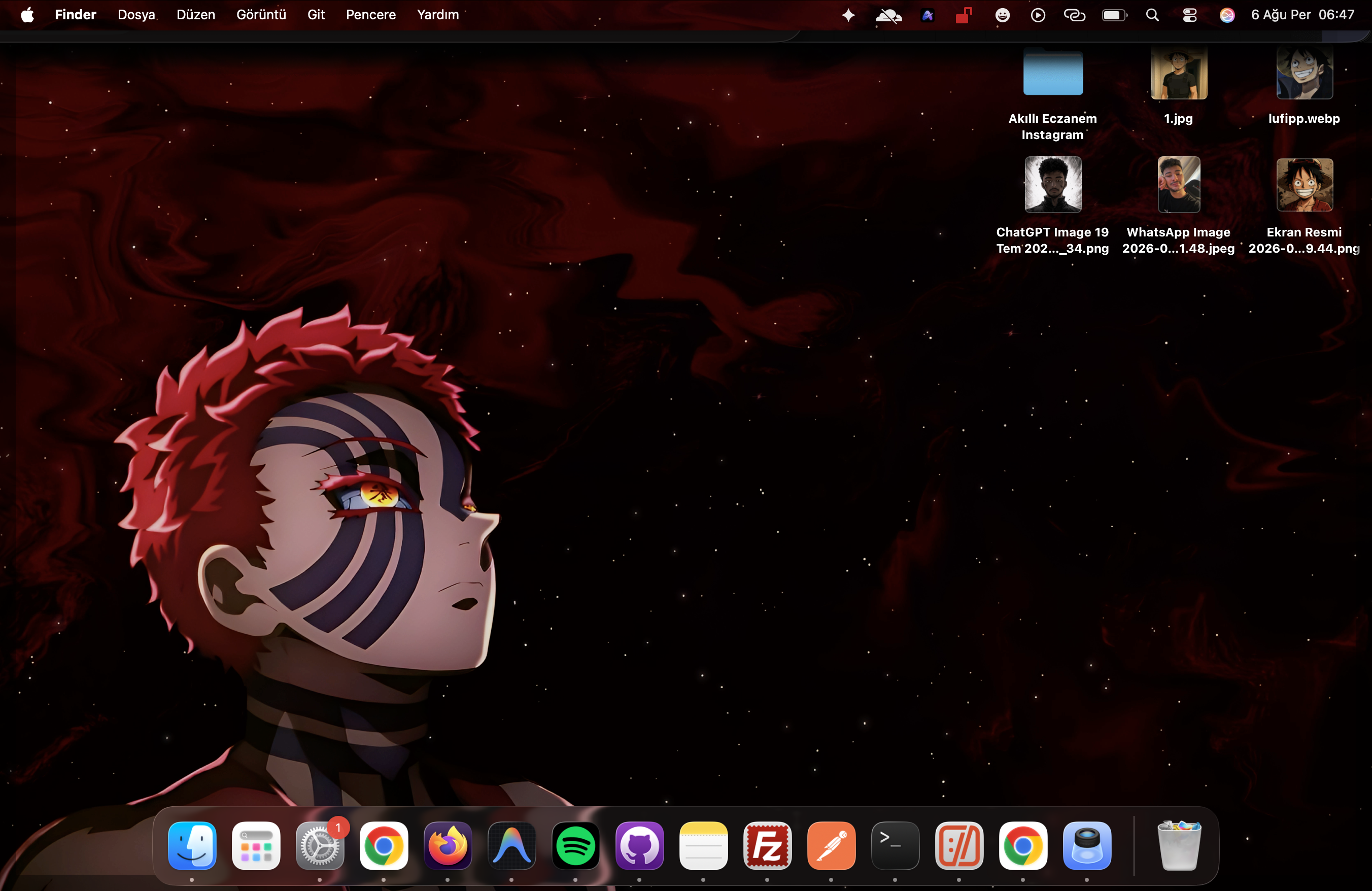Open Spotlight search in the menu bar

[1152, 15]
